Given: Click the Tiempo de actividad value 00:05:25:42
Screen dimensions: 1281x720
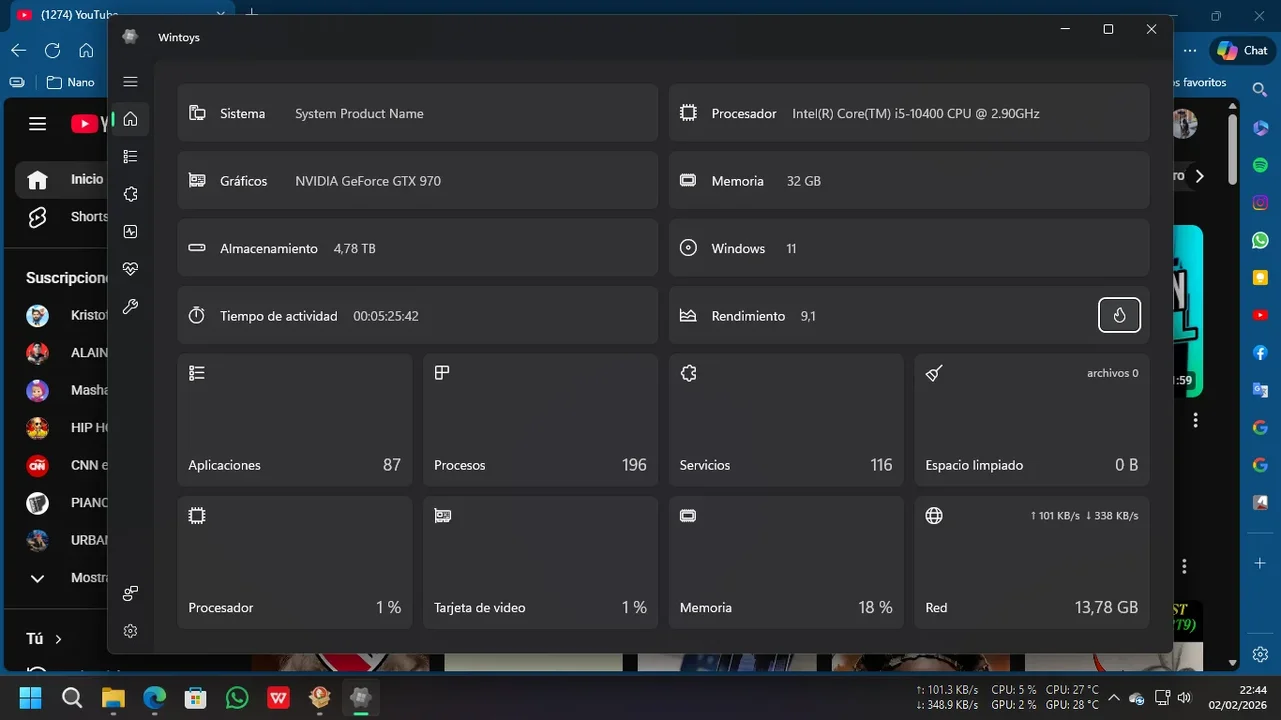Looking at the screenshot, I should pyautogui.click(x=386, y=316).
